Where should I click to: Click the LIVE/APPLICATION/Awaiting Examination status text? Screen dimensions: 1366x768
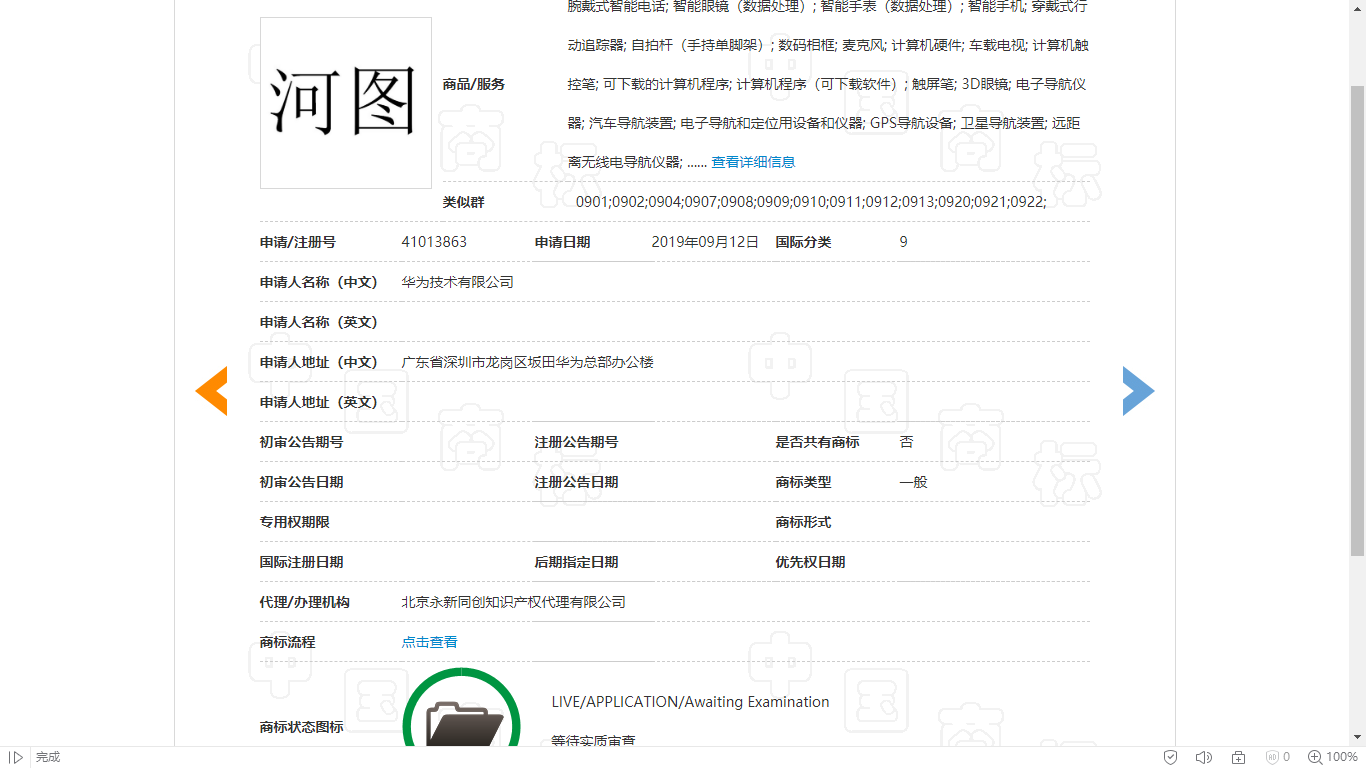pyautogui.click(x=690, y=702)
